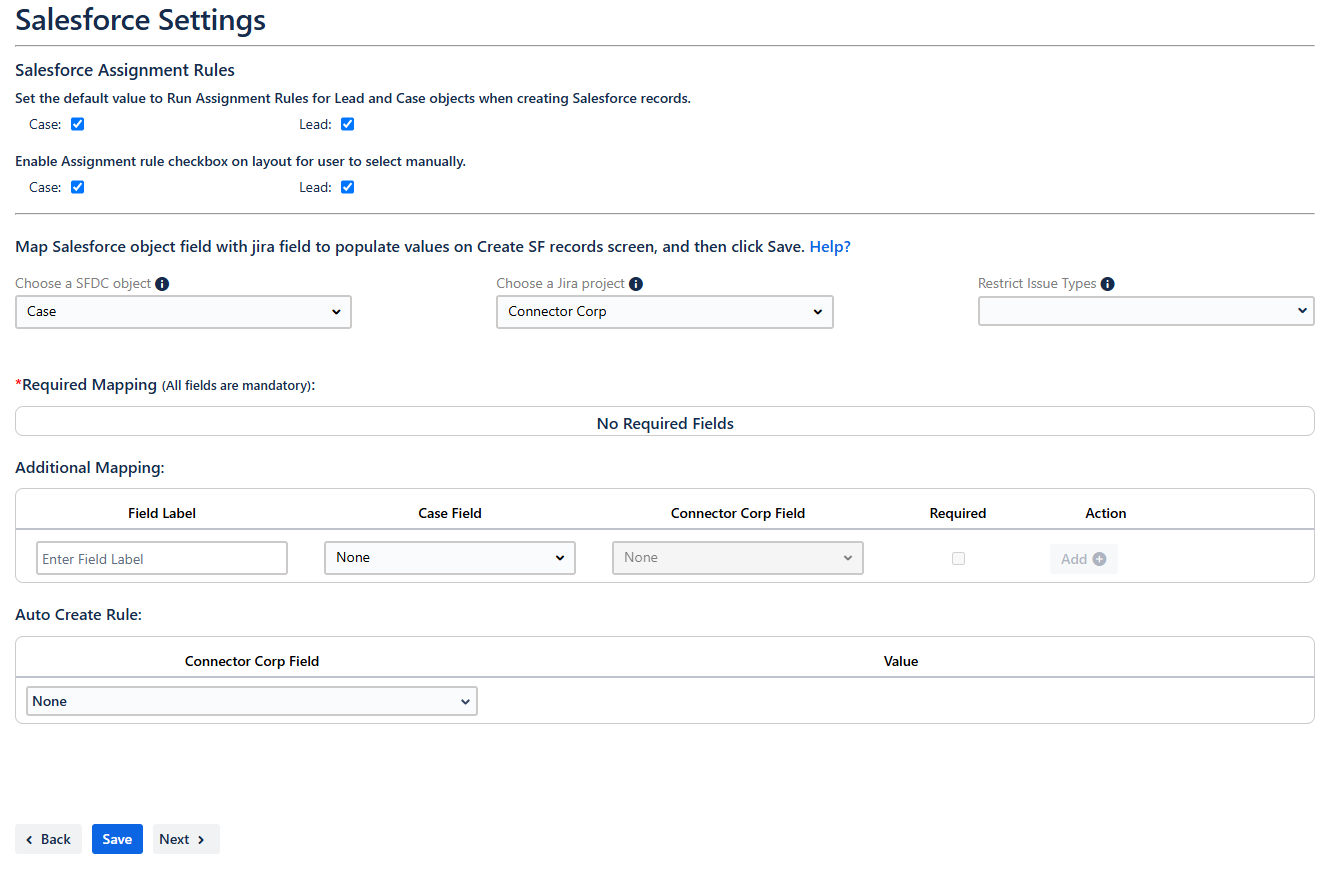Tick the Required checkbox in Additional Mapping
This screenshot has width=1338, height=874.
[958, 559]
